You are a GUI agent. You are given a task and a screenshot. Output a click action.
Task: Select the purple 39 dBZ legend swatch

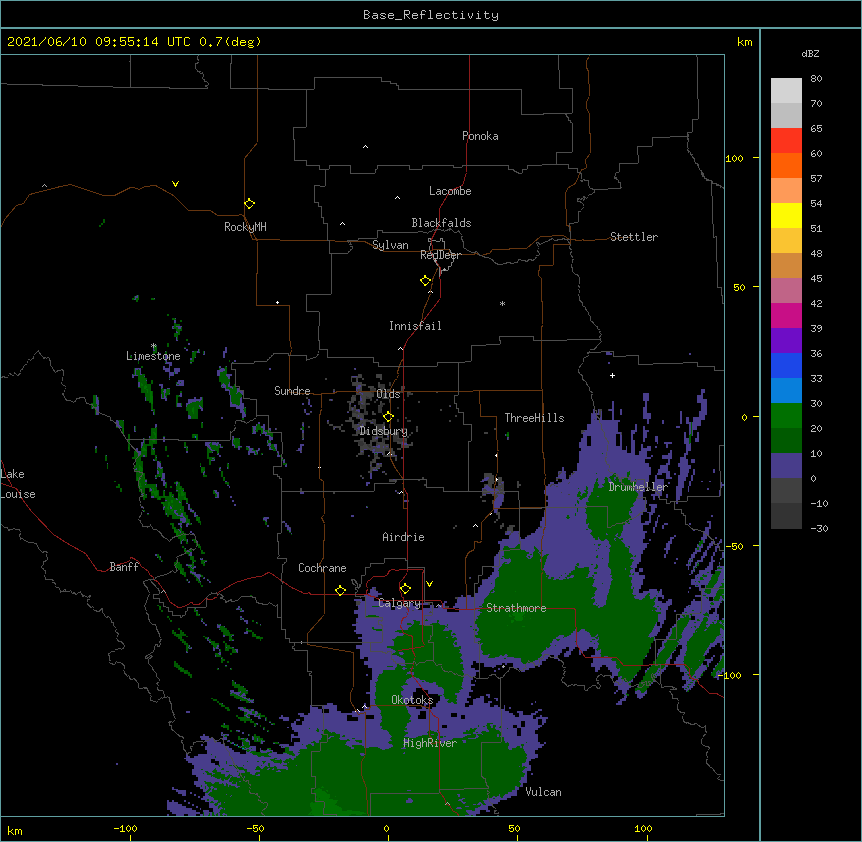pyautogui.click(x=786, y=340)
